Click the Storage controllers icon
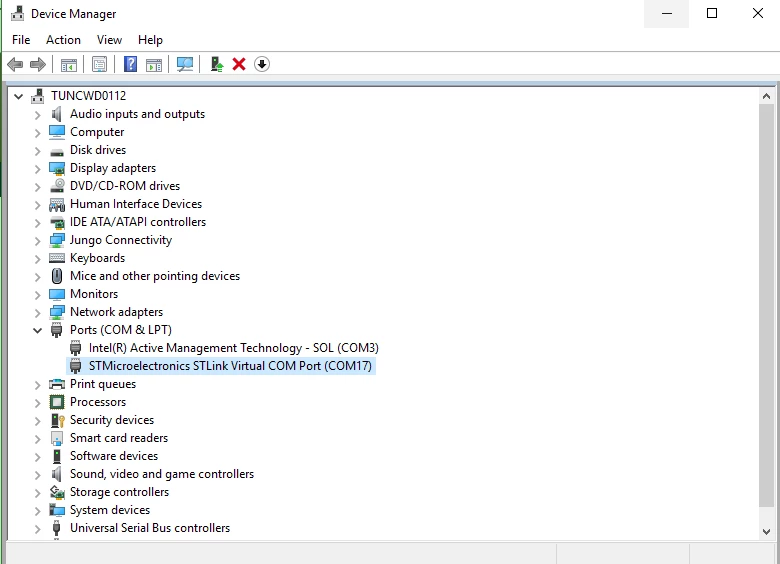Screen dimensions: 780x564 point(57,492)
